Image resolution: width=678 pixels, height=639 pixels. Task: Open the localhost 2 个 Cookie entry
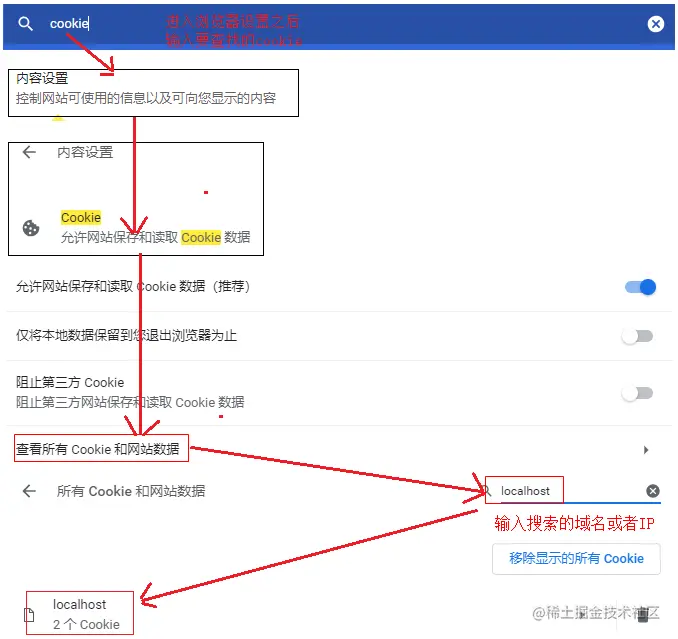point(86,614)
